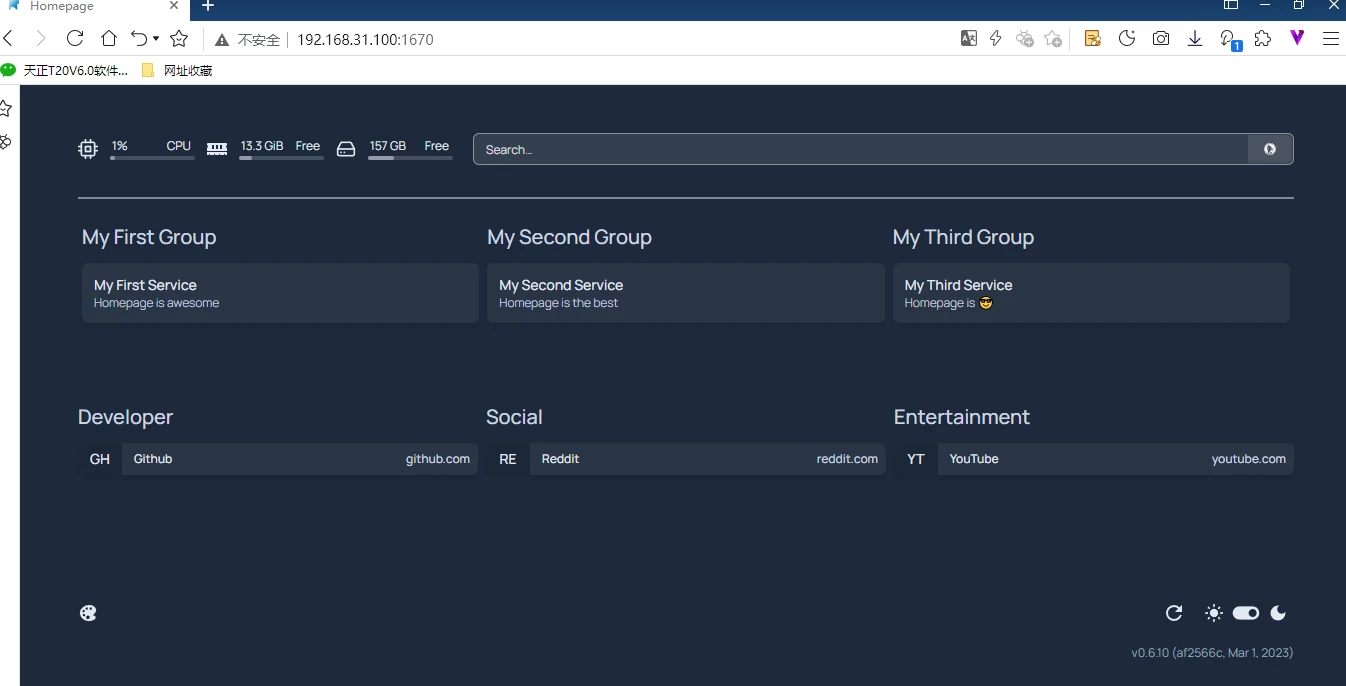Click the sidebar favorites star icon
Screen dimensions: 1346x686
pos(5,108)
